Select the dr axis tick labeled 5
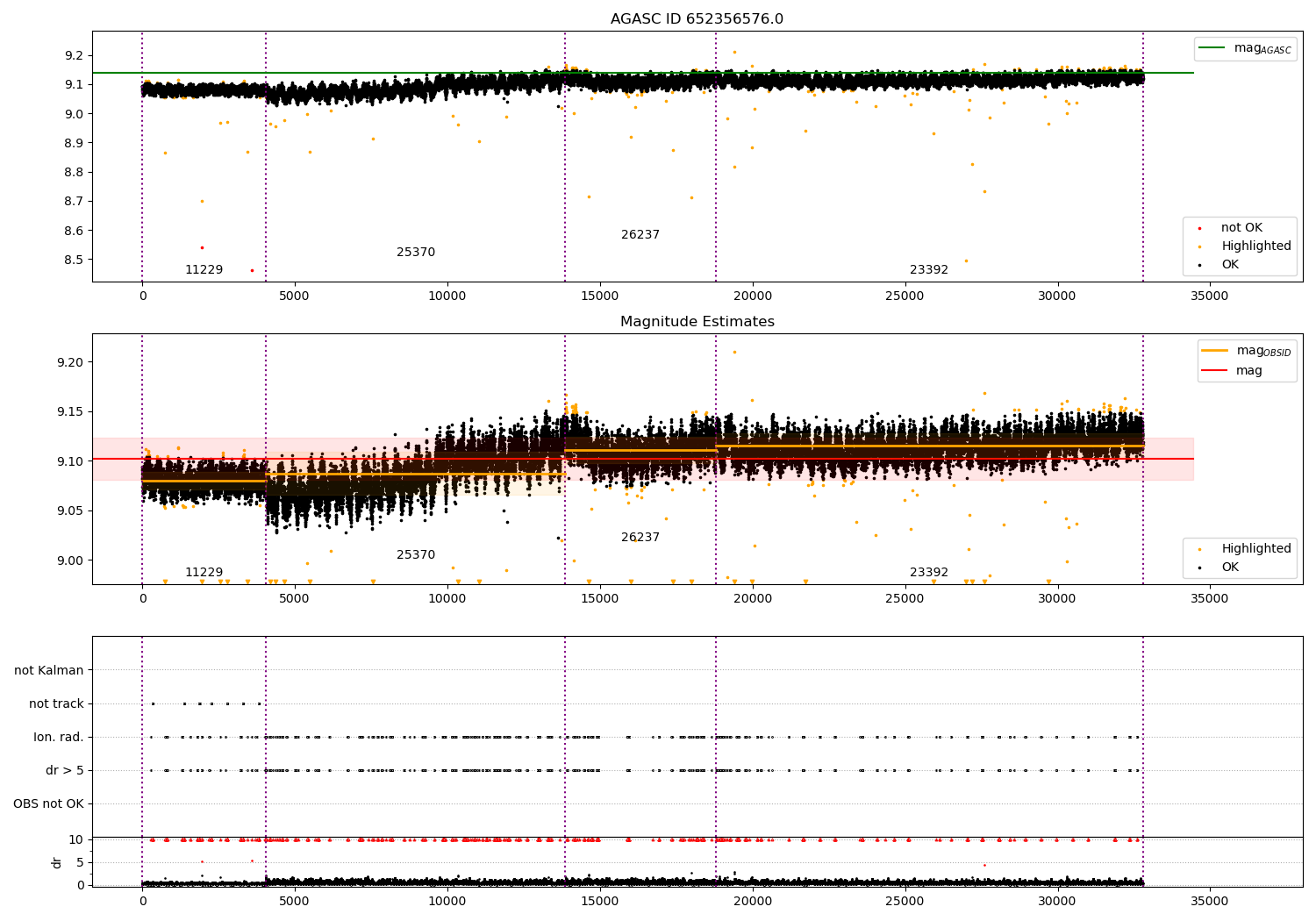 80,862
